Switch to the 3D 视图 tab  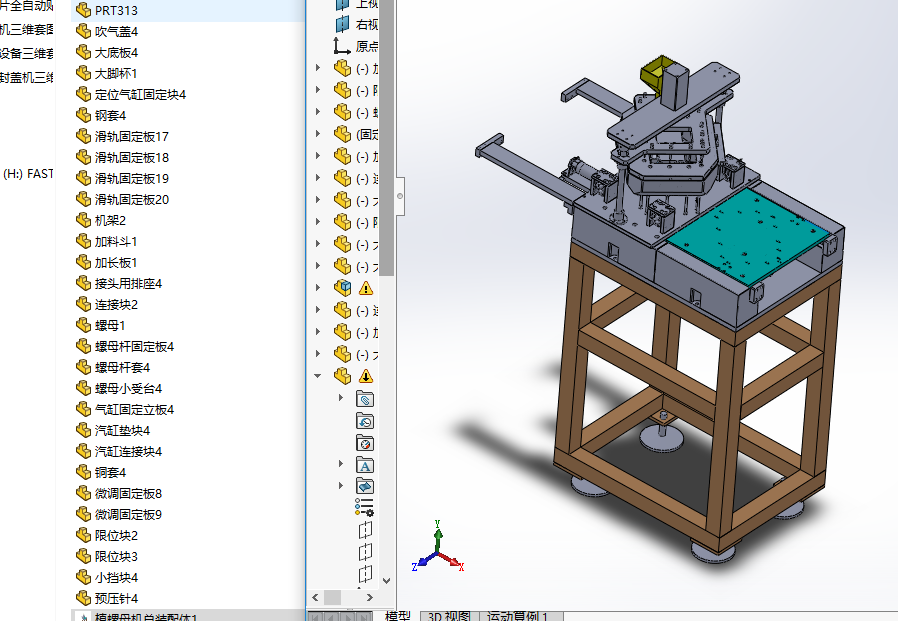450,616
